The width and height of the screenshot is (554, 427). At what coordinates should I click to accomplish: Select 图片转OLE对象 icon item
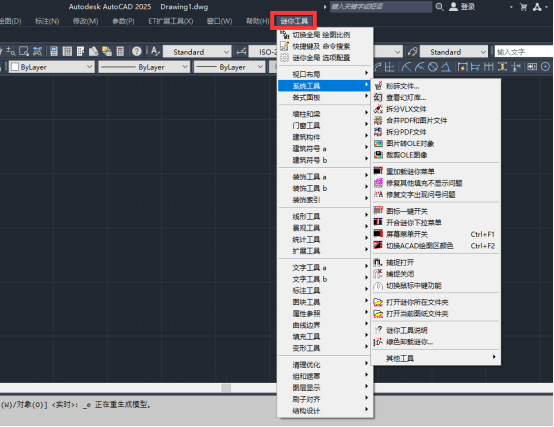378,143
